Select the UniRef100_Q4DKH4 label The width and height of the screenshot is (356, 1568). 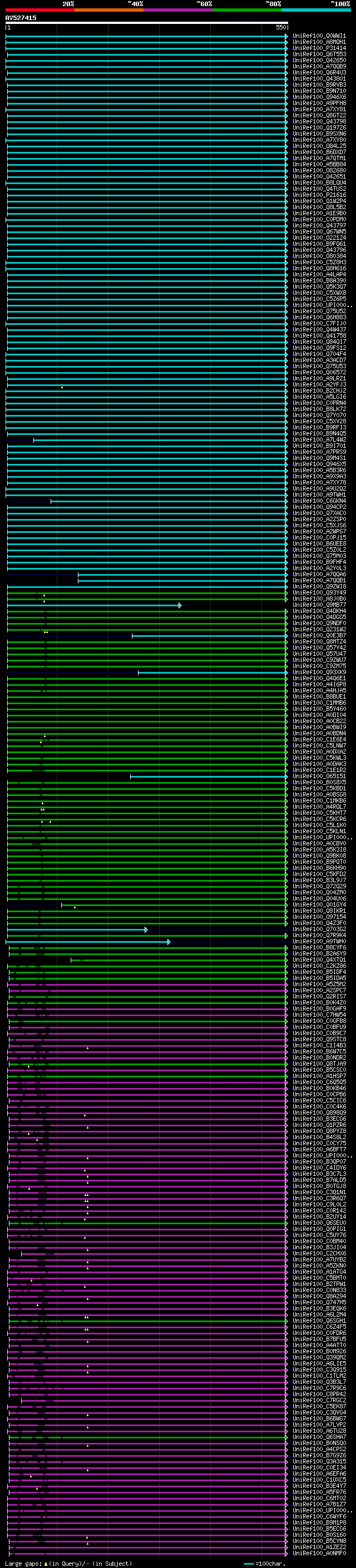[x=319, y=611]
